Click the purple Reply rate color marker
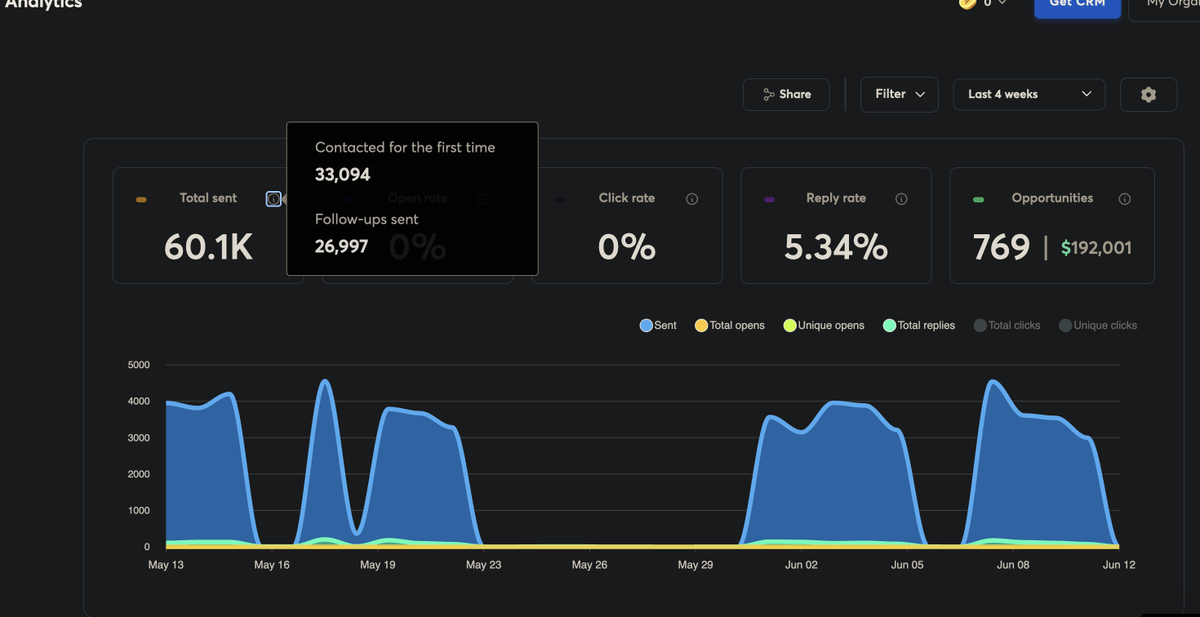 click(769, 200)
